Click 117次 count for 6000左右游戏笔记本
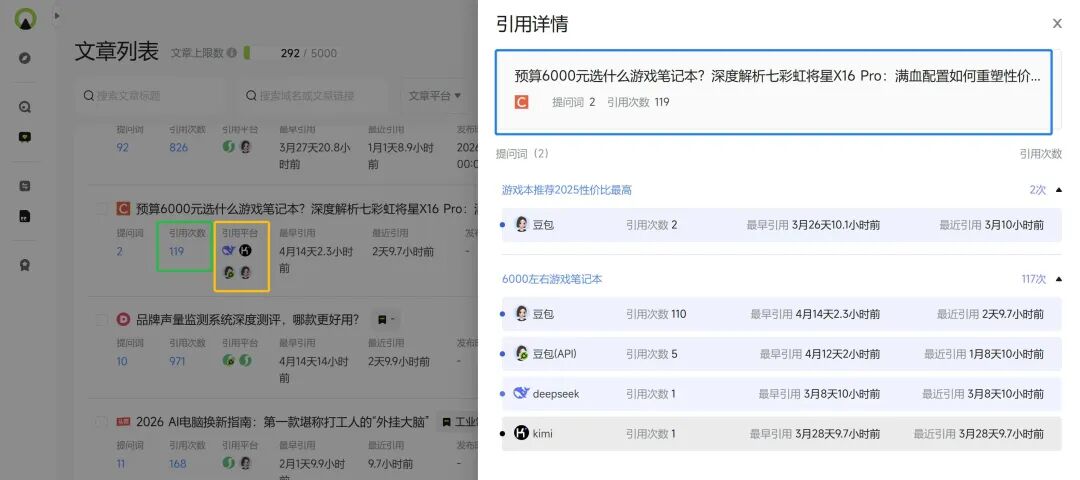Image resolution: width=1080 pixels, height=480 pixels. [1033, 279]
